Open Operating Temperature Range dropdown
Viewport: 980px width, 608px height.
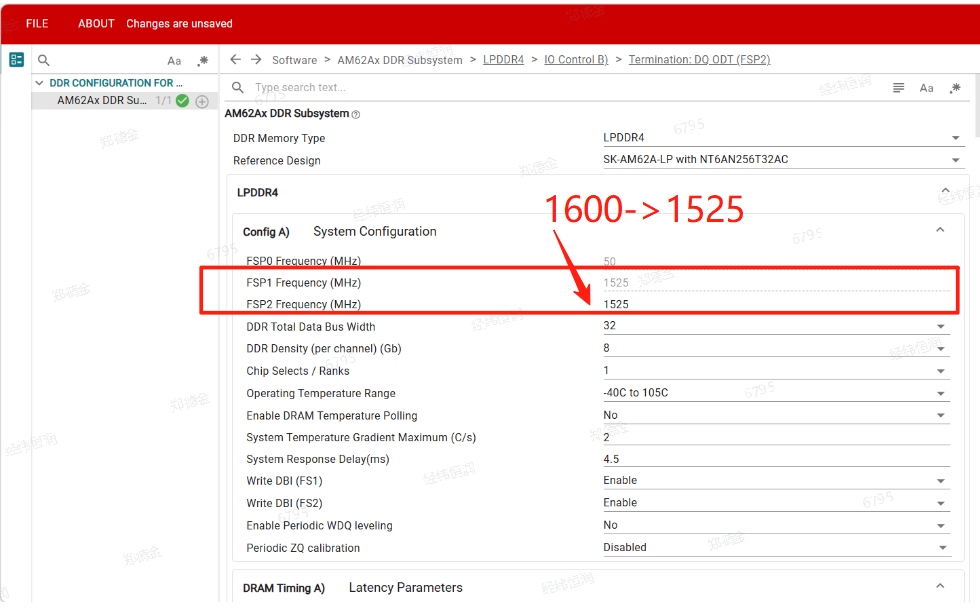coord(776,392)
